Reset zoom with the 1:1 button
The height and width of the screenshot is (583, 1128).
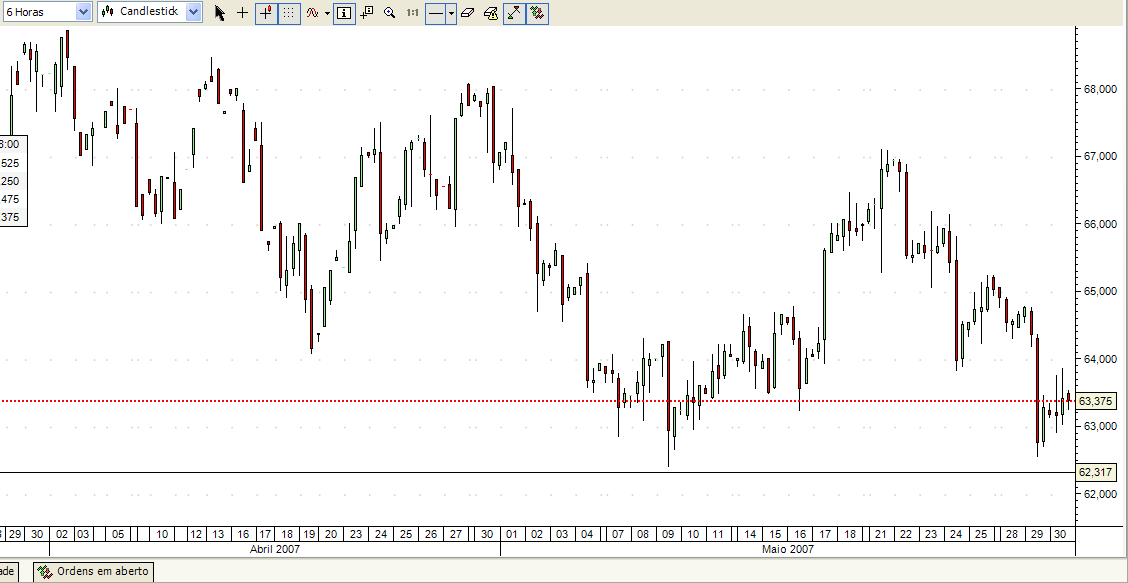[412, 12]
